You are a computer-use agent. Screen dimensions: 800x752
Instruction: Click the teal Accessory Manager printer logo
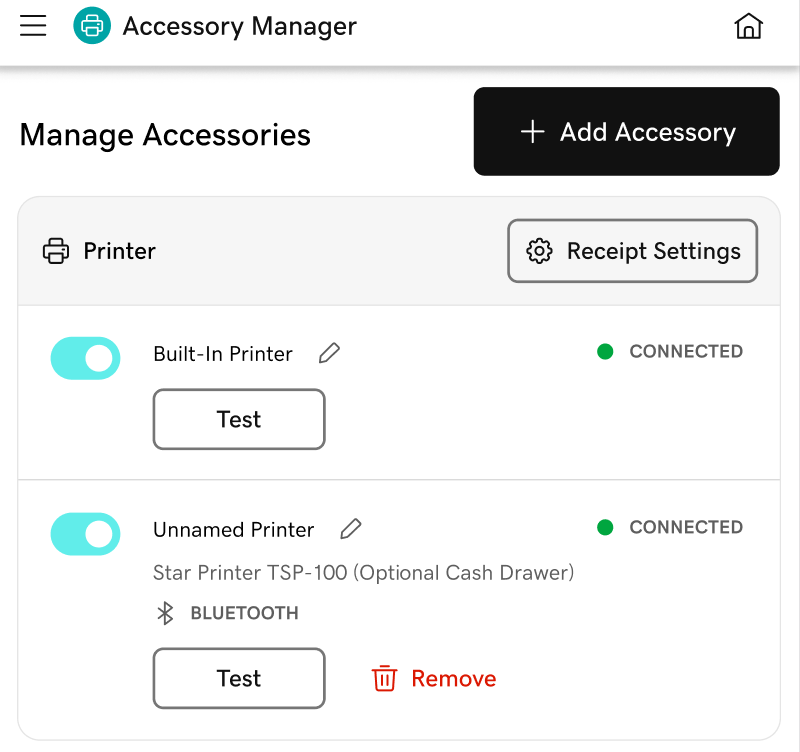point(91,26)
